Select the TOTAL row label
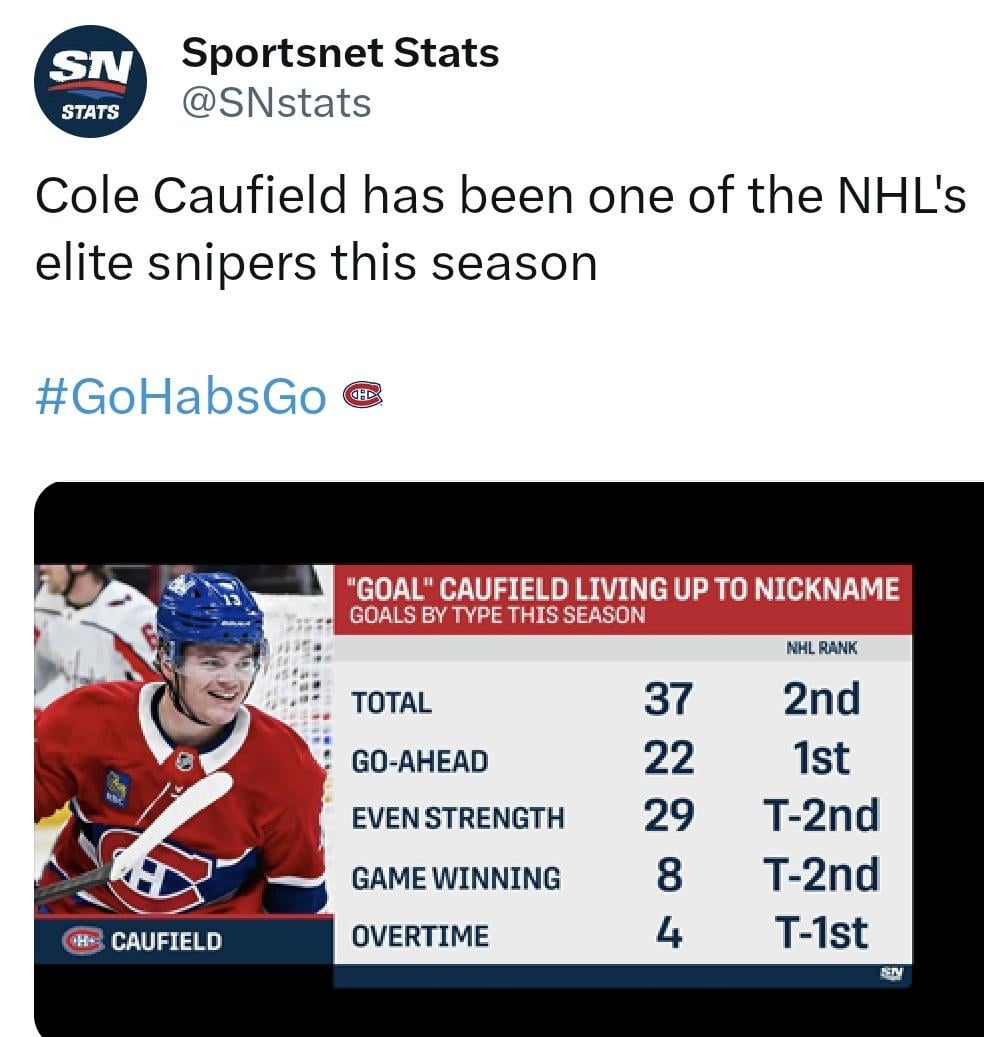984x1037 pixels. (392, 703)
